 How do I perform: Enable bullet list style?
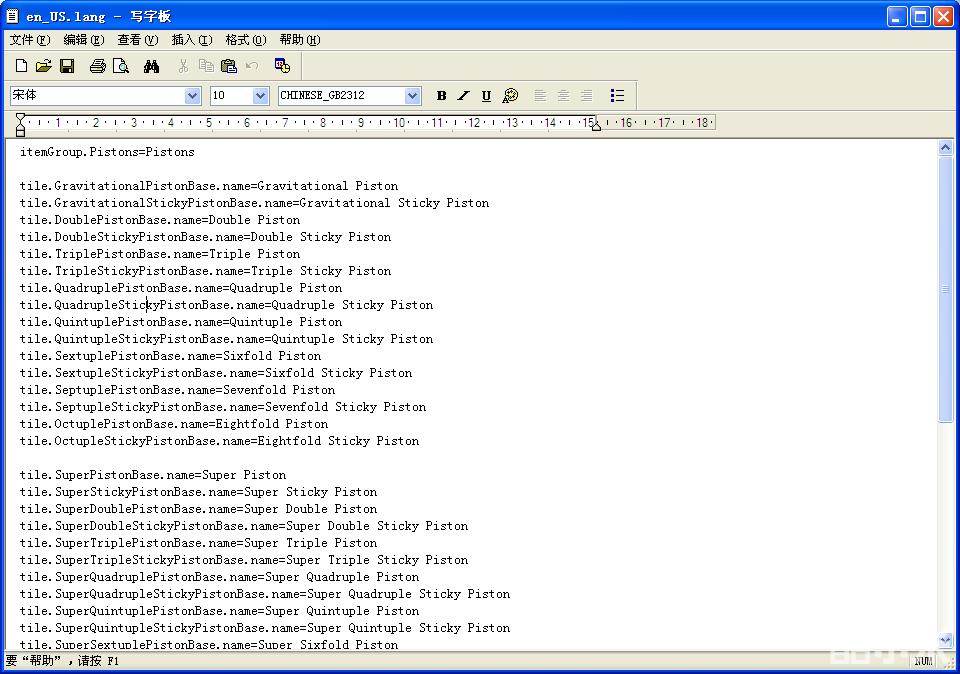pyautogui.click(x=617, y=96)
